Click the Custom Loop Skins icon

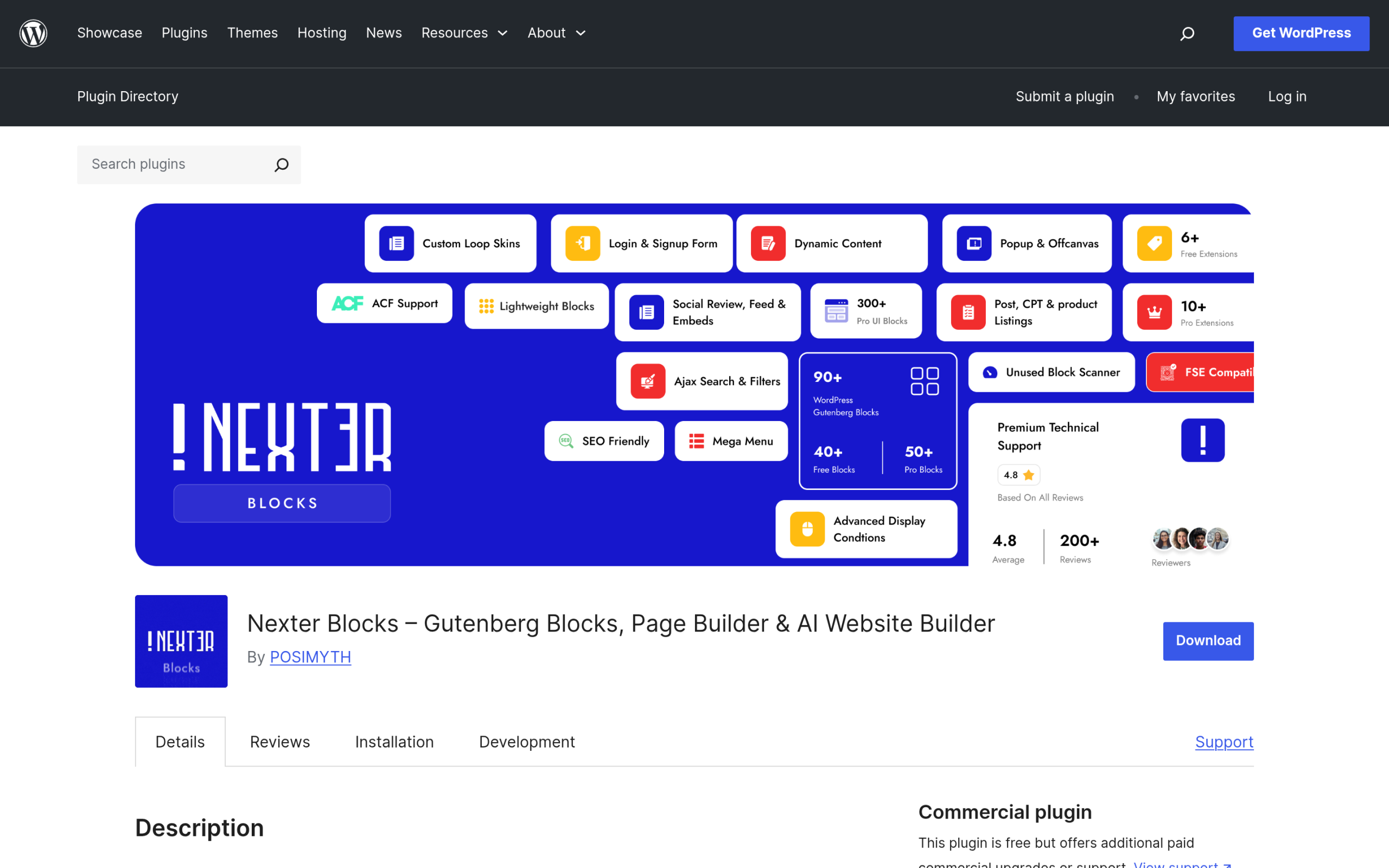(396, 244)
